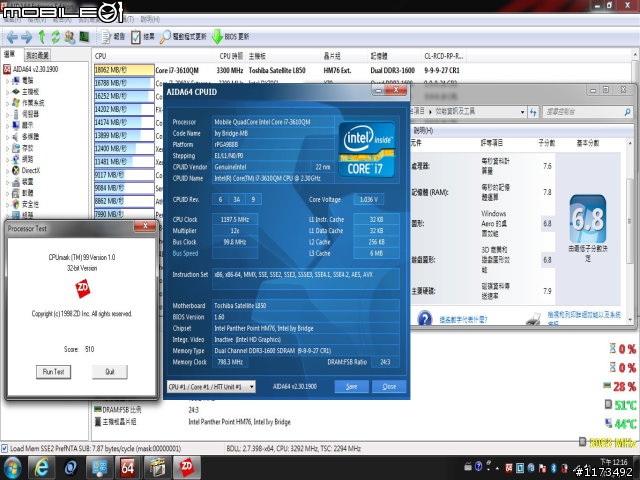Click Quit in Processor Test dialog
Image resolution: width=640 pixels, height=480 pixels.
(x=109, y=372)
